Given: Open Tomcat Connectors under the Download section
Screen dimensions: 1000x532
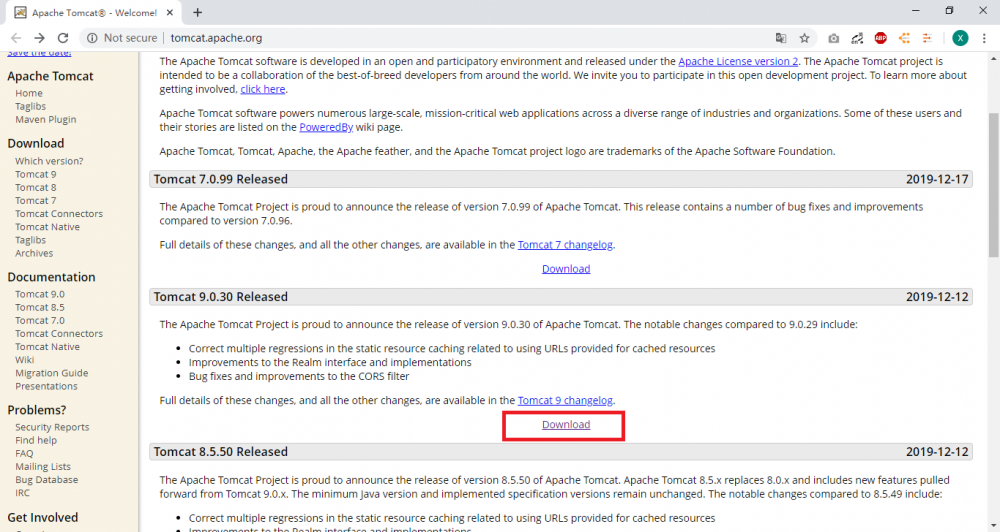Looking at the screenshot, I should click(x=59, y=214).
